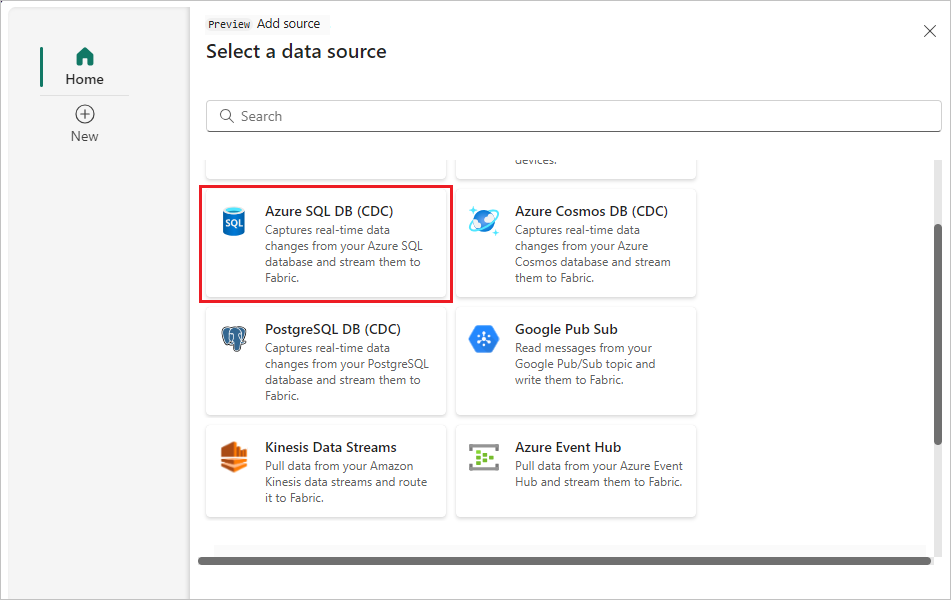Click the search magnifier icon
This screenshot has height=600, width=951.
226,116
